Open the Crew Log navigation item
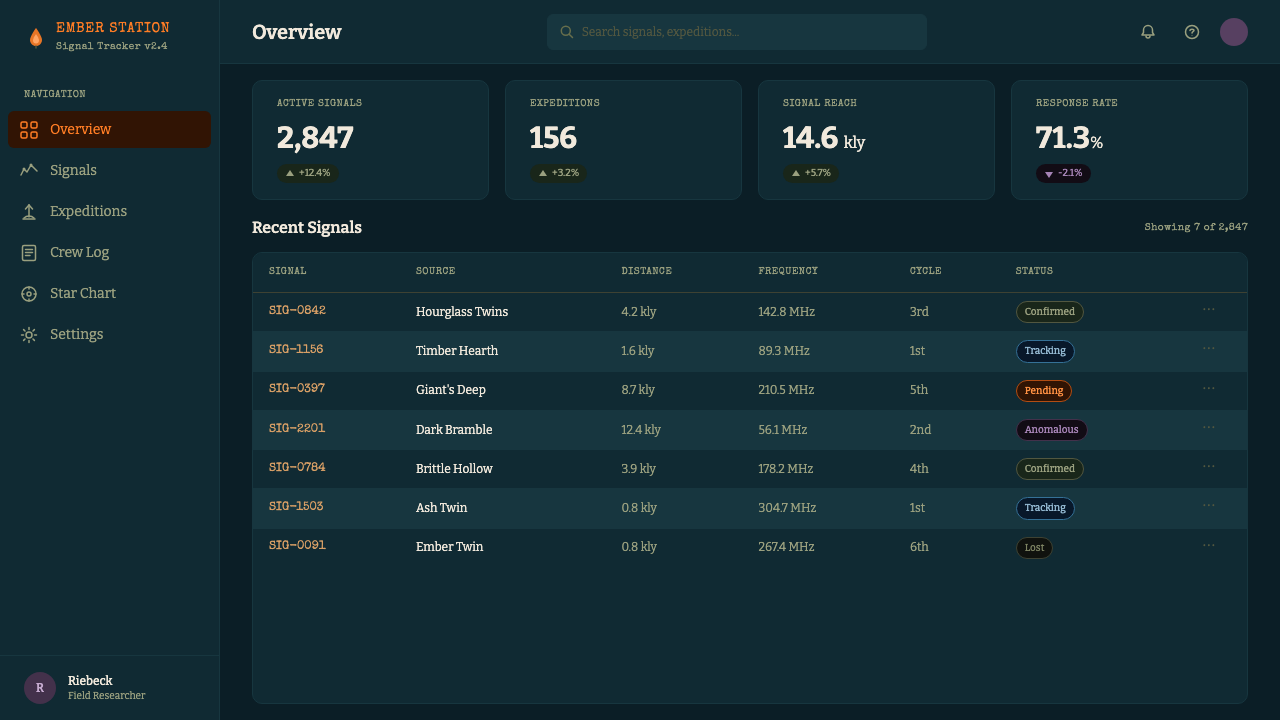This screenshot has height=720, width=1280. pyautogui.click(x=110, y=253)
